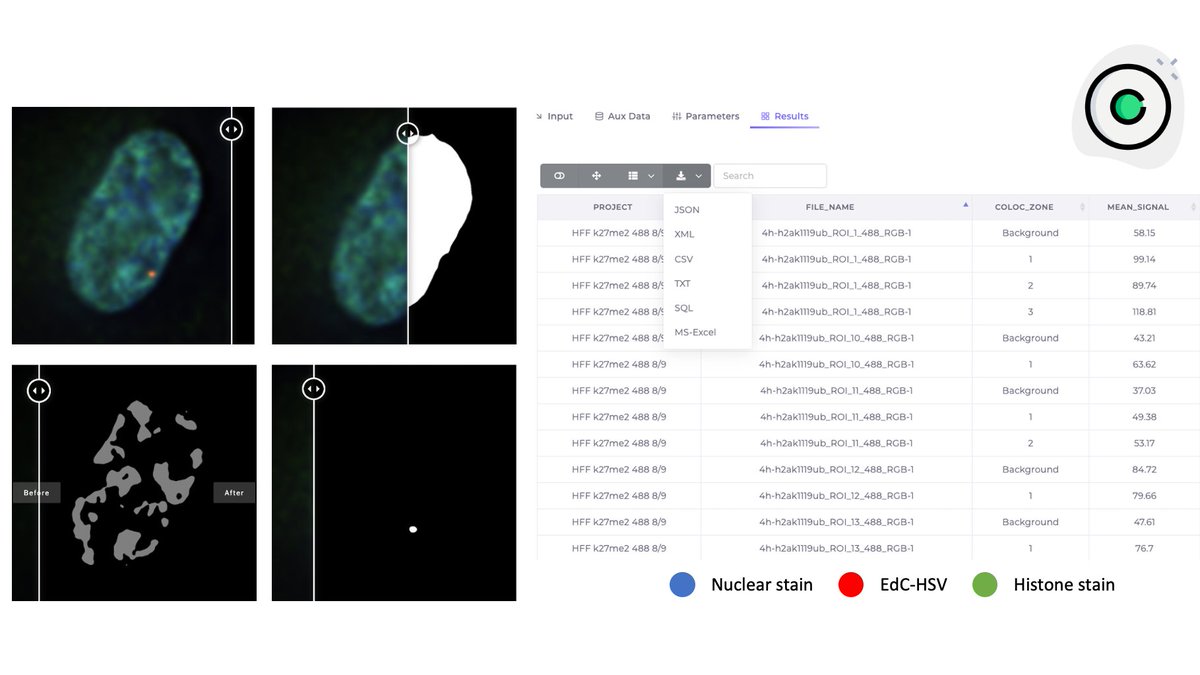The image size is (1200, 675).
Task: Click the After label on the comparison image
Action: click(234, 492)
